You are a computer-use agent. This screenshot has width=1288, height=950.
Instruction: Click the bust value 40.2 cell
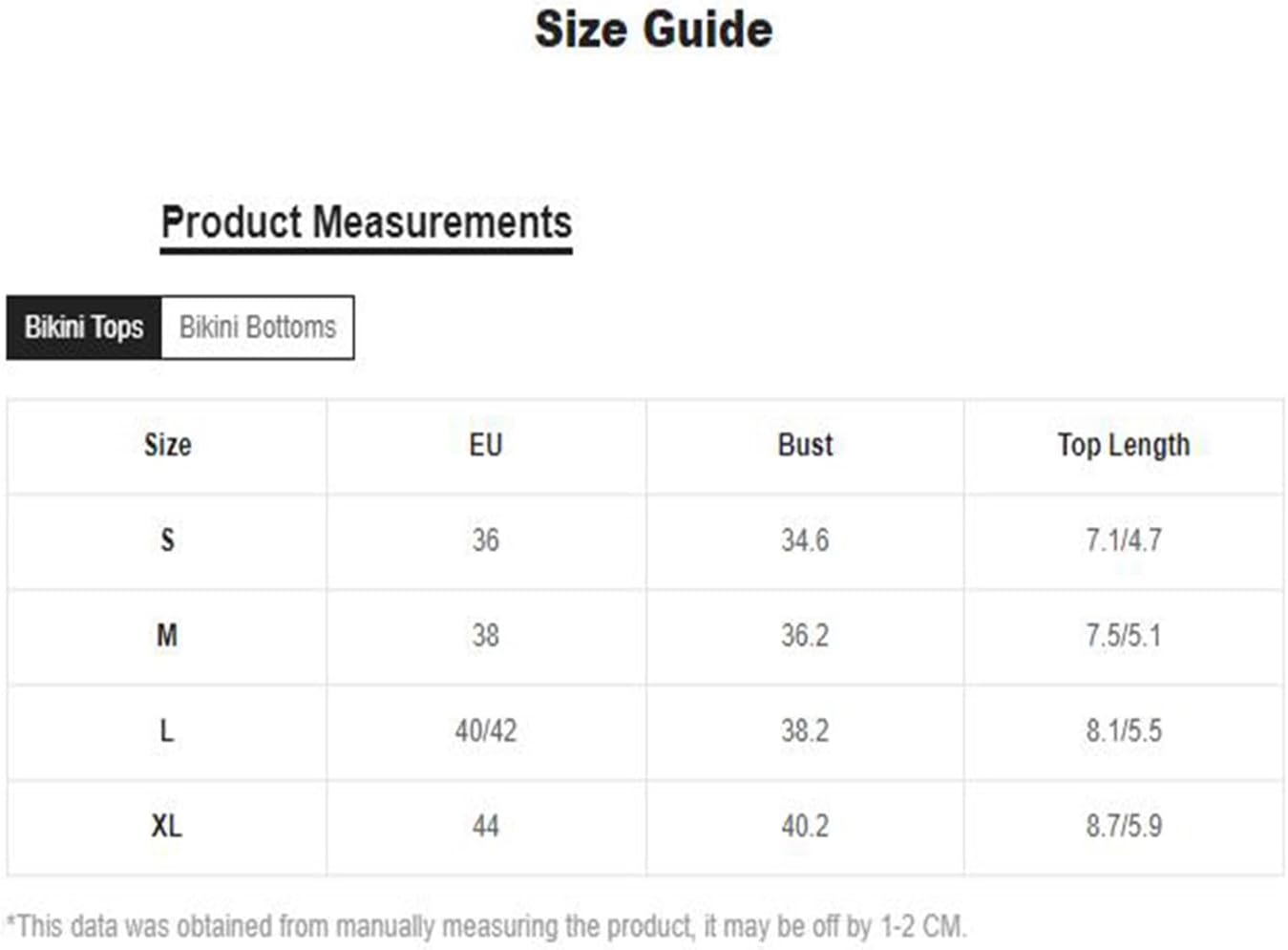pos(805,827)
